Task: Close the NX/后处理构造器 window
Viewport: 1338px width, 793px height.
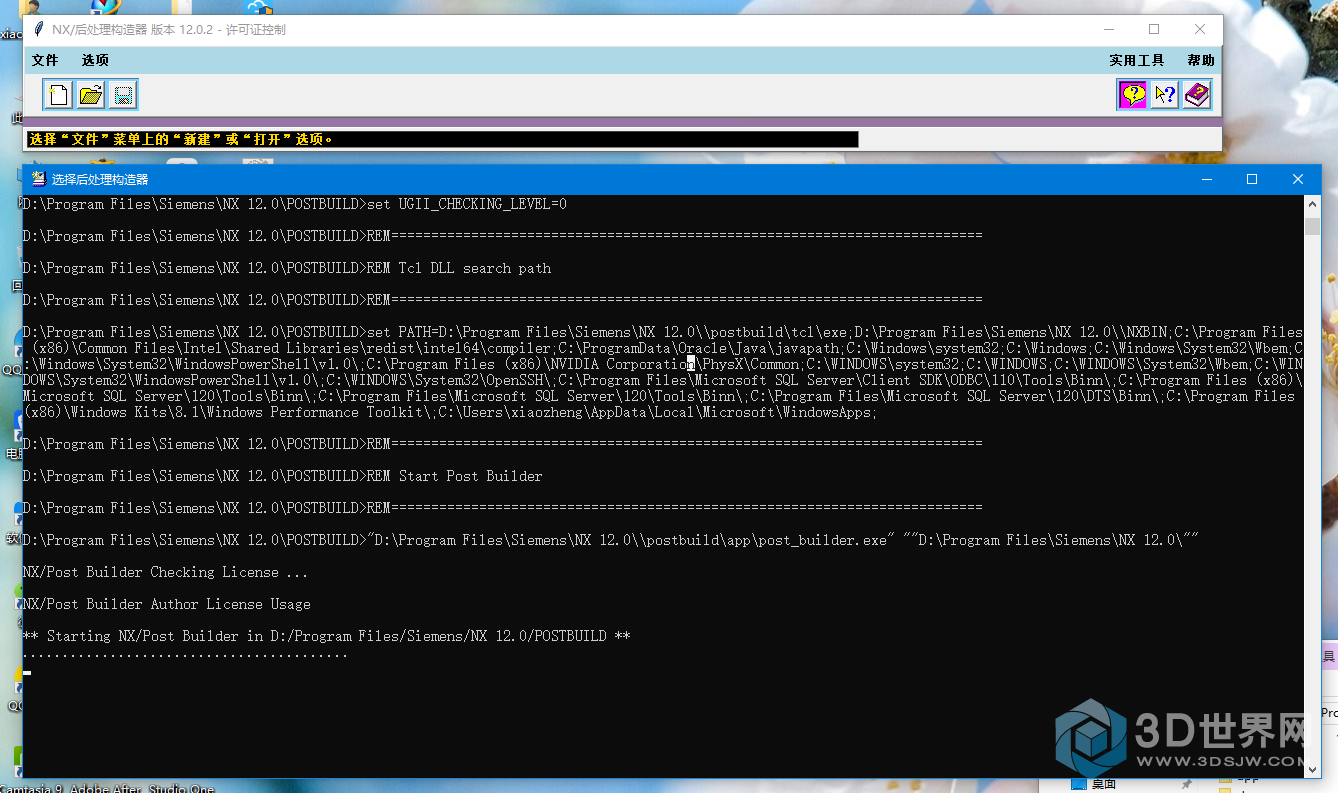Action: tap(1200, 30)
